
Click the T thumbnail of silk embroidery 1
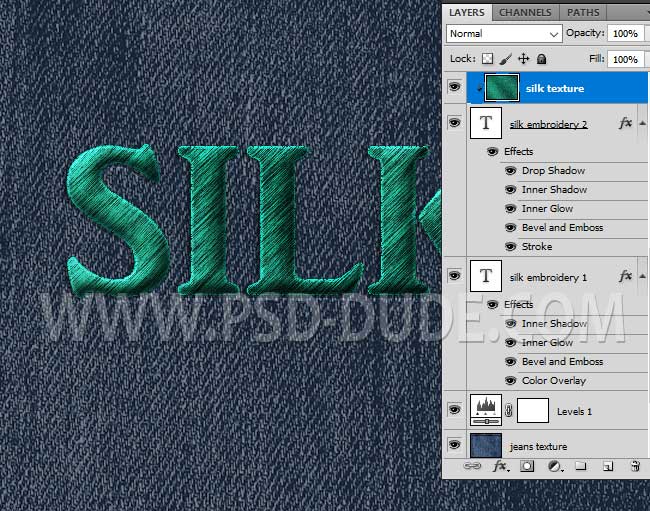[x=486, y=276]
